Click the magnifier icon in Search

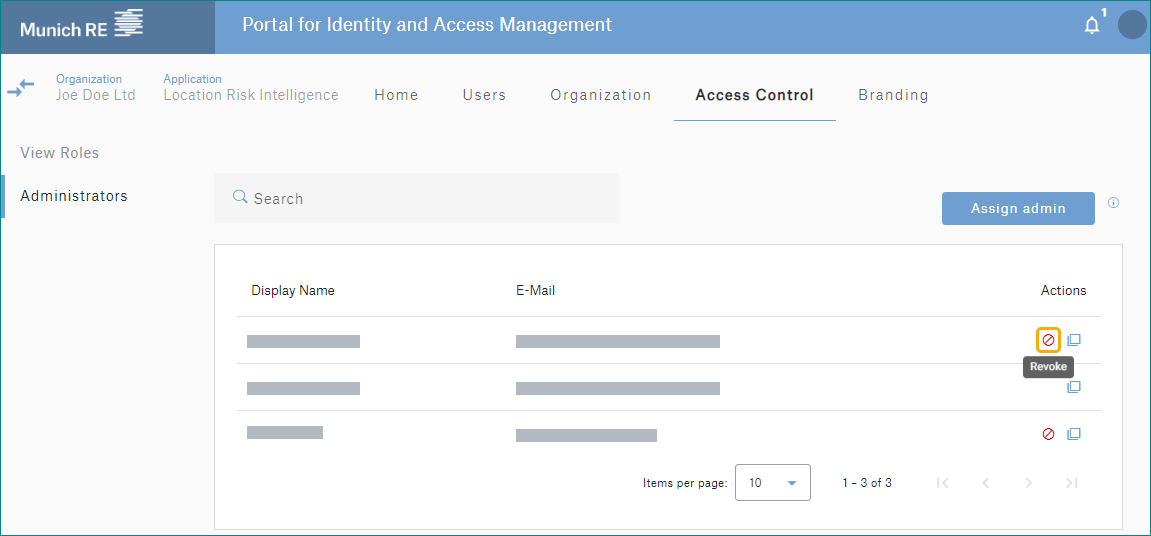coord(239,197)
